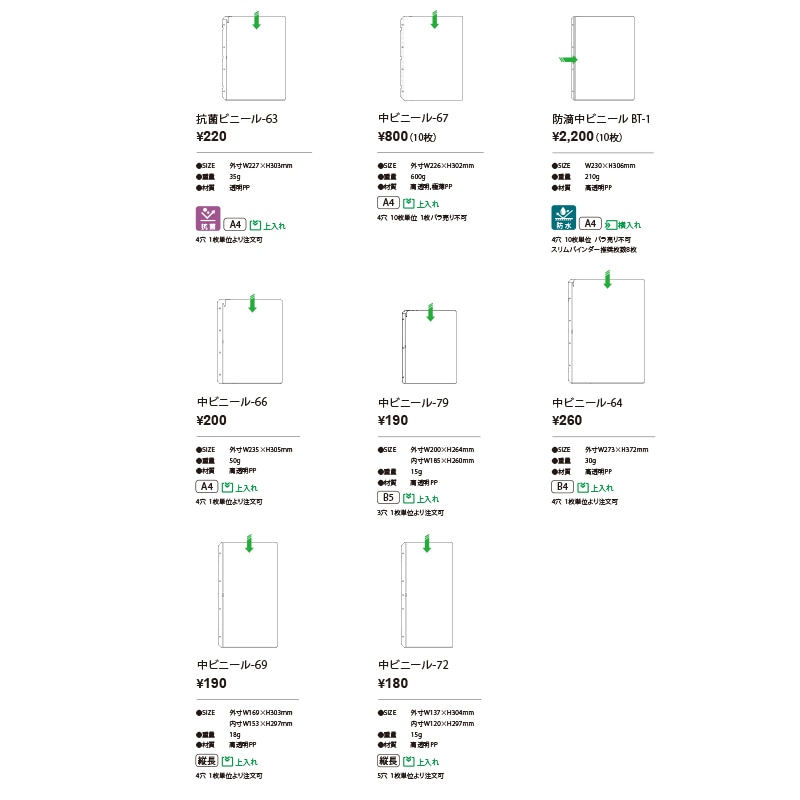
Task: Click the green 上入れ icon under 中ビニール-66
Action: pos(240,488)
